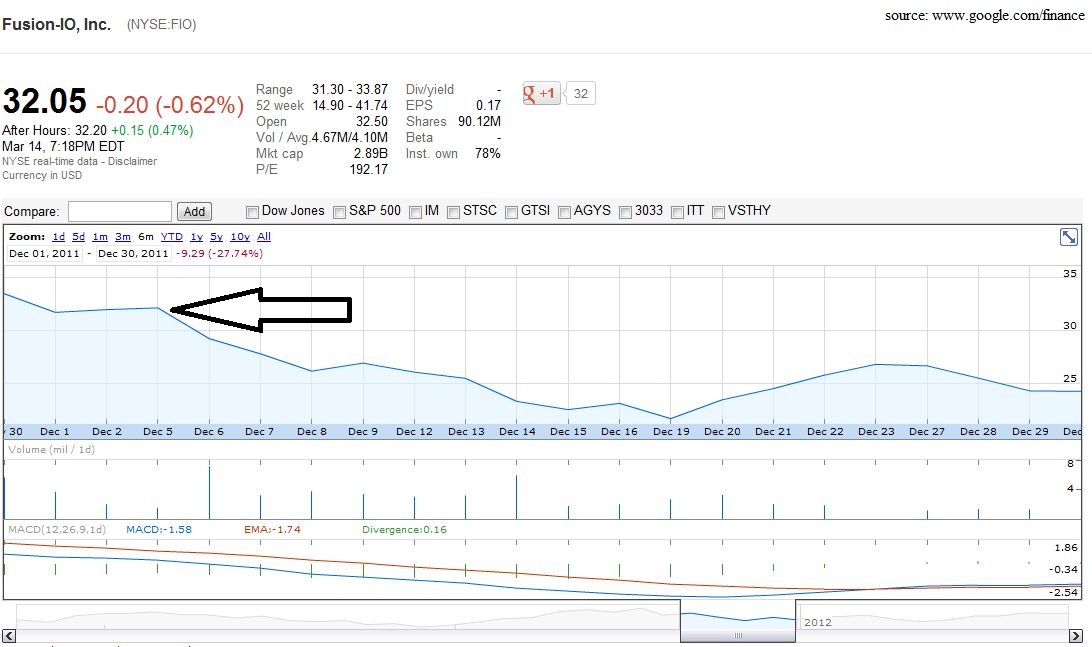
Task: Click the 32.05 stock price
Action: click(45, 102)
